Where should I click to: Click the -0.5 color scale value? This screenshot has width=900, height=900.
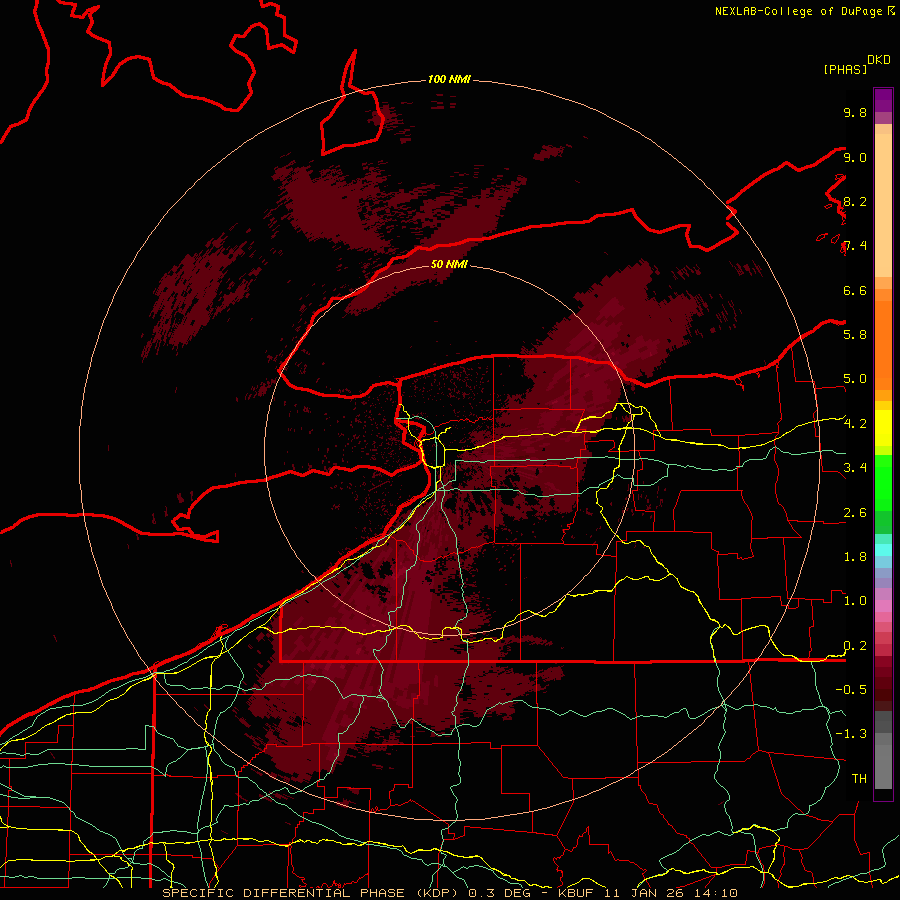tap(851, 689)
